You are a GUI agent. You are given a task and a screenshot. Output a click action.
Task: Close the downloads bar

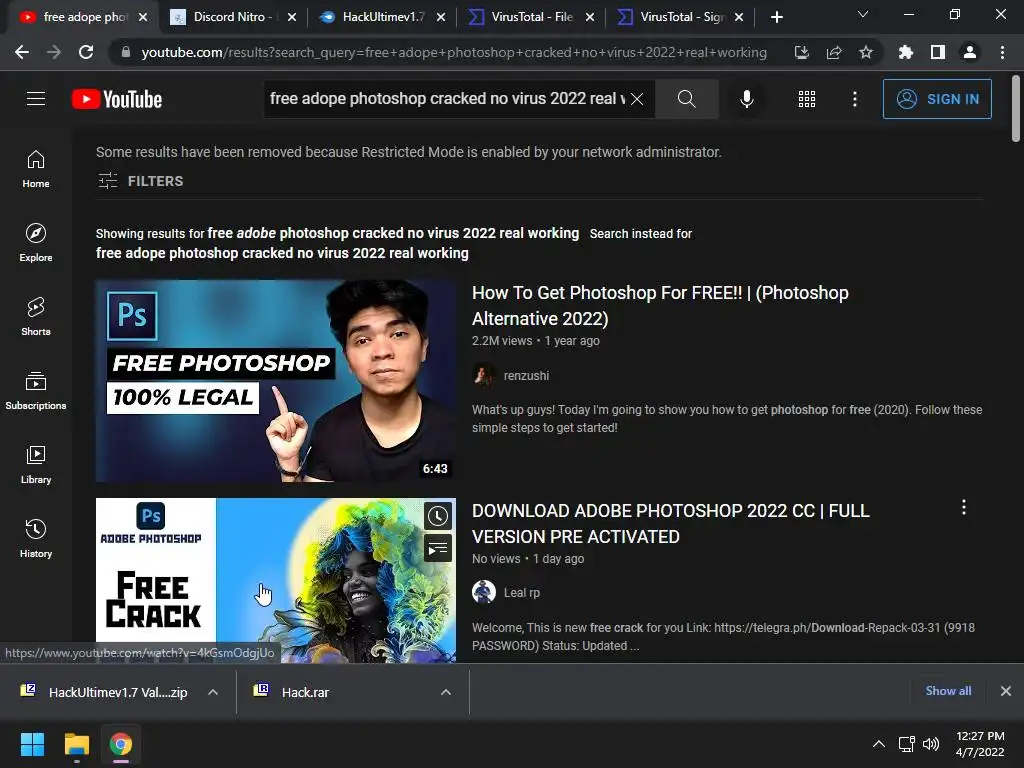1006,691
